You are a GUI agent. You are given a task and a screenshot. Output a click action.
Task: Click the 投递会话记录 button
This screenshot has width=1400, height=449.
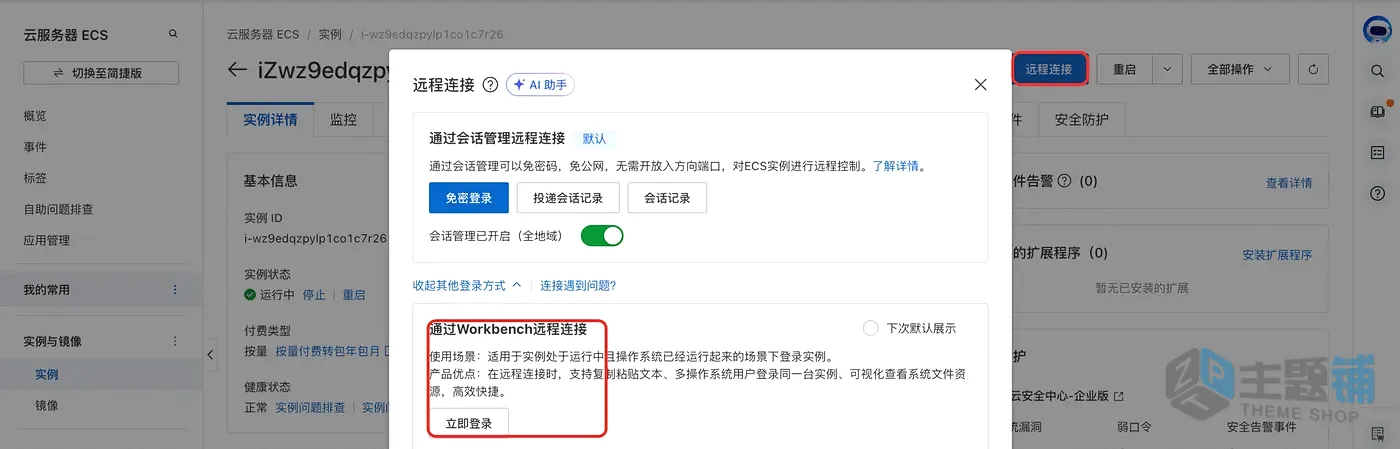(x=567, y=198)
